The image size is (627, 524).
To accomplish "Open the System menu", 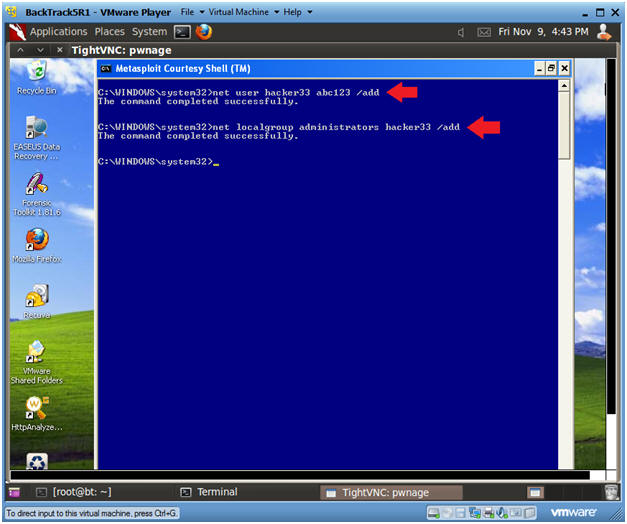I will 149,32.
